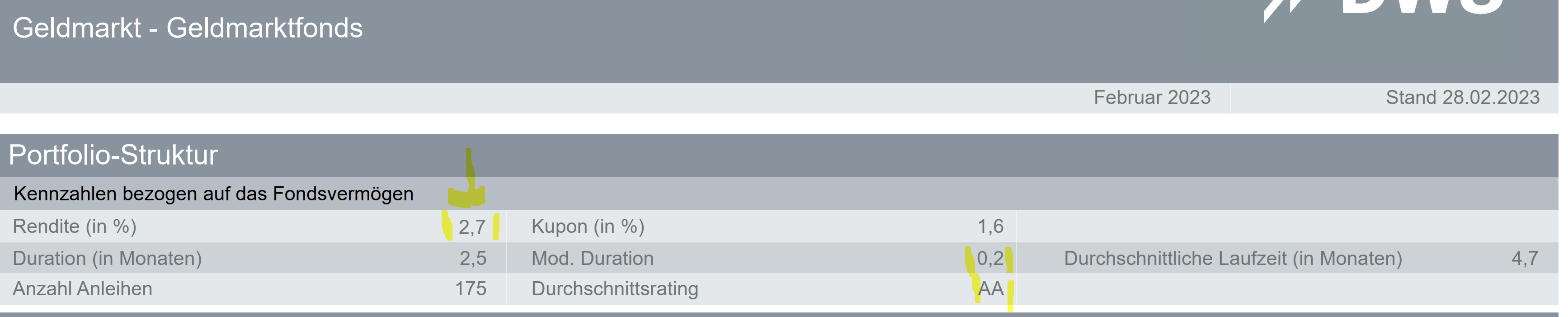Click the highlighted Mod. Duration value 0,2
The image size is (1568, 317).
(990, 259)
